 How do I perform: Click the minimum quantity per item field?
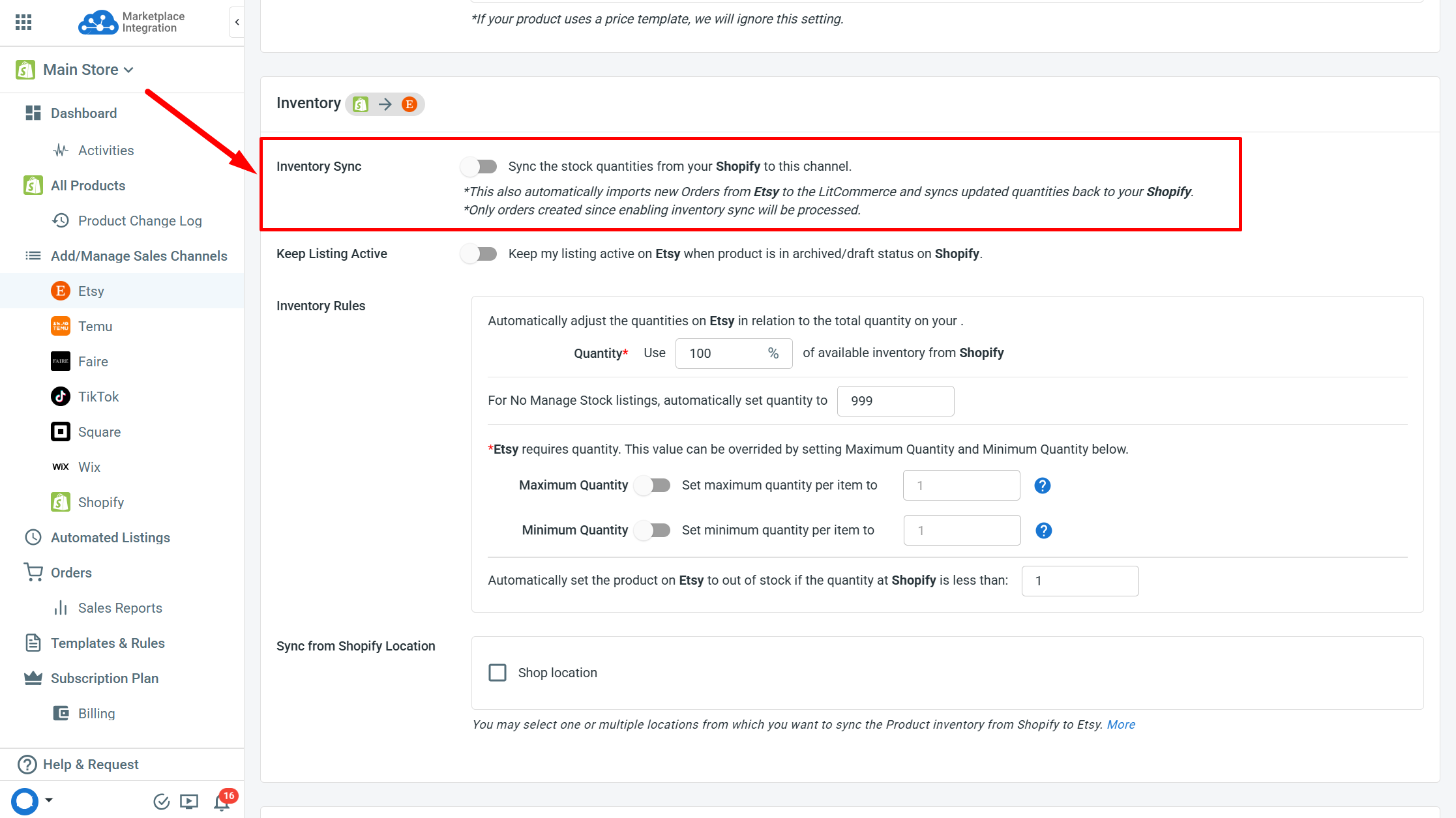click(962, 531)
